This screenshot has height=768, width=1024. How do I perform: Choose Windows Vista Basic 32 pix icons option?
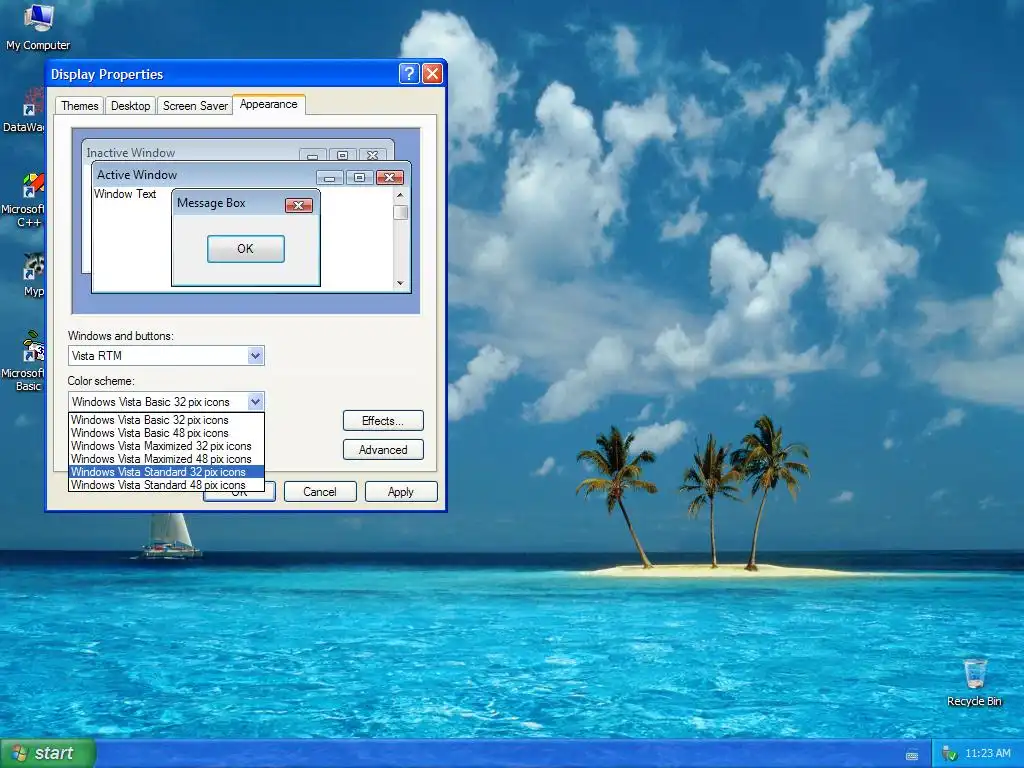click(166, 420)
